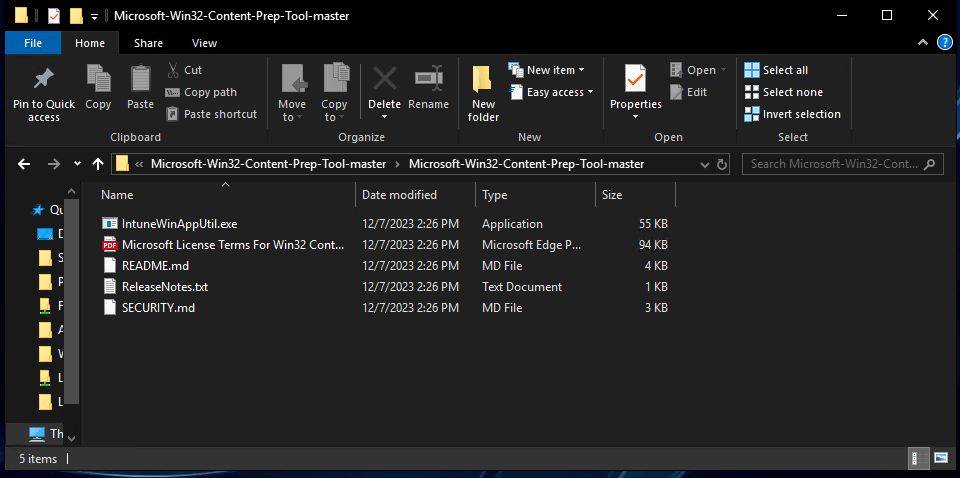Click title bar Properties quick icon

click(54, 16)
